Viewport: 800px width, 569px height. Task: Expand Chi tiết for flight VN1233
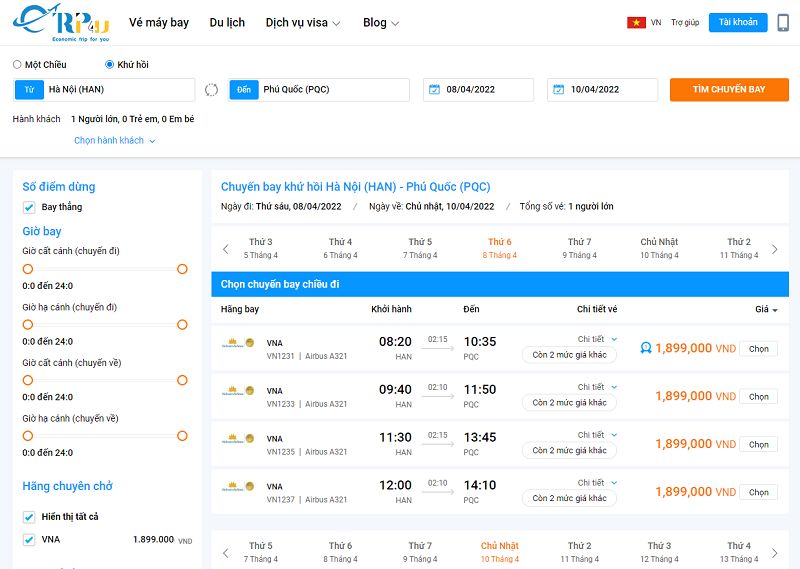pyautogui.click(x=597, y=387)
